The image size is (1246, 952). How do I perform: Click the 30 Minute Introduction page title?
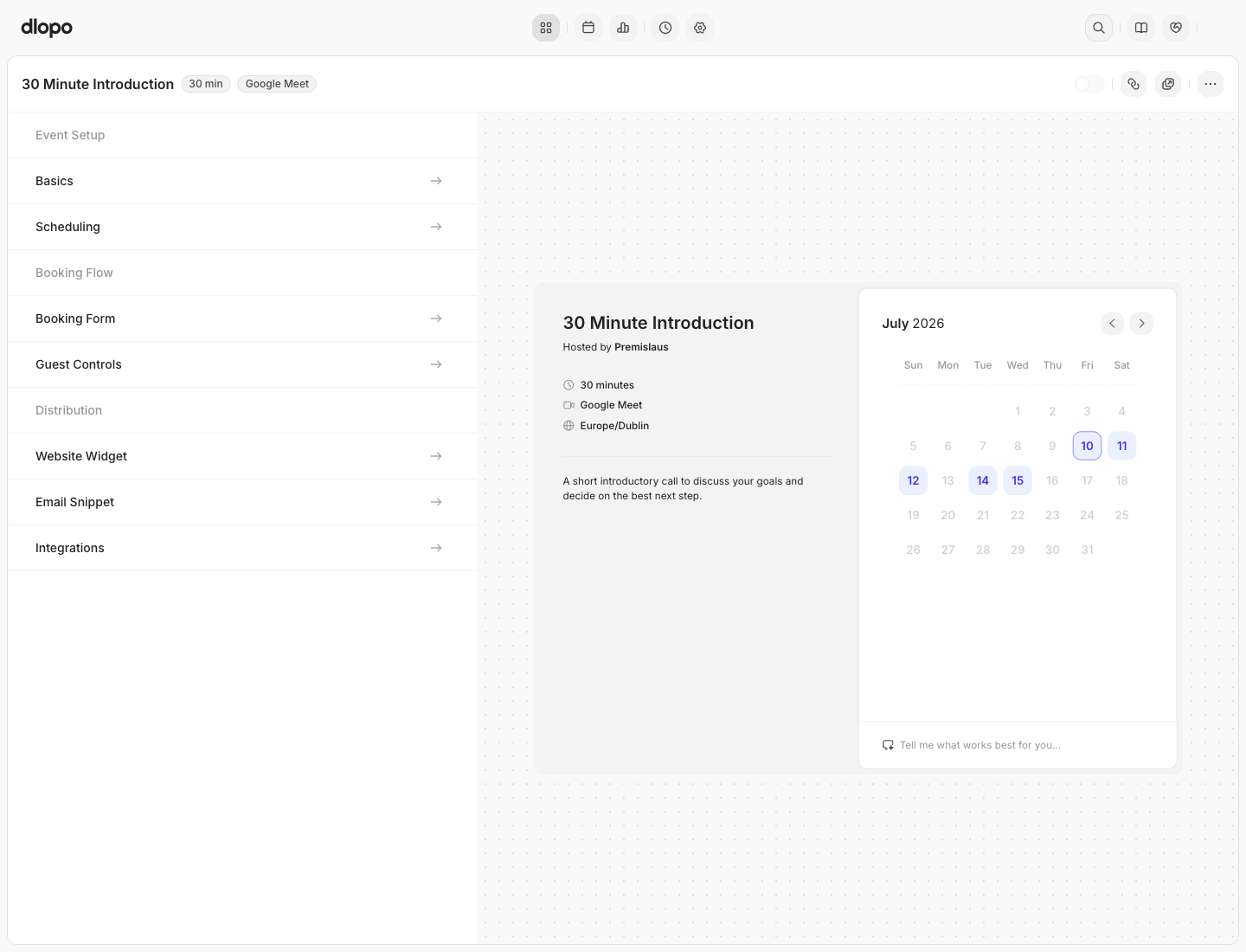(98, 84)
